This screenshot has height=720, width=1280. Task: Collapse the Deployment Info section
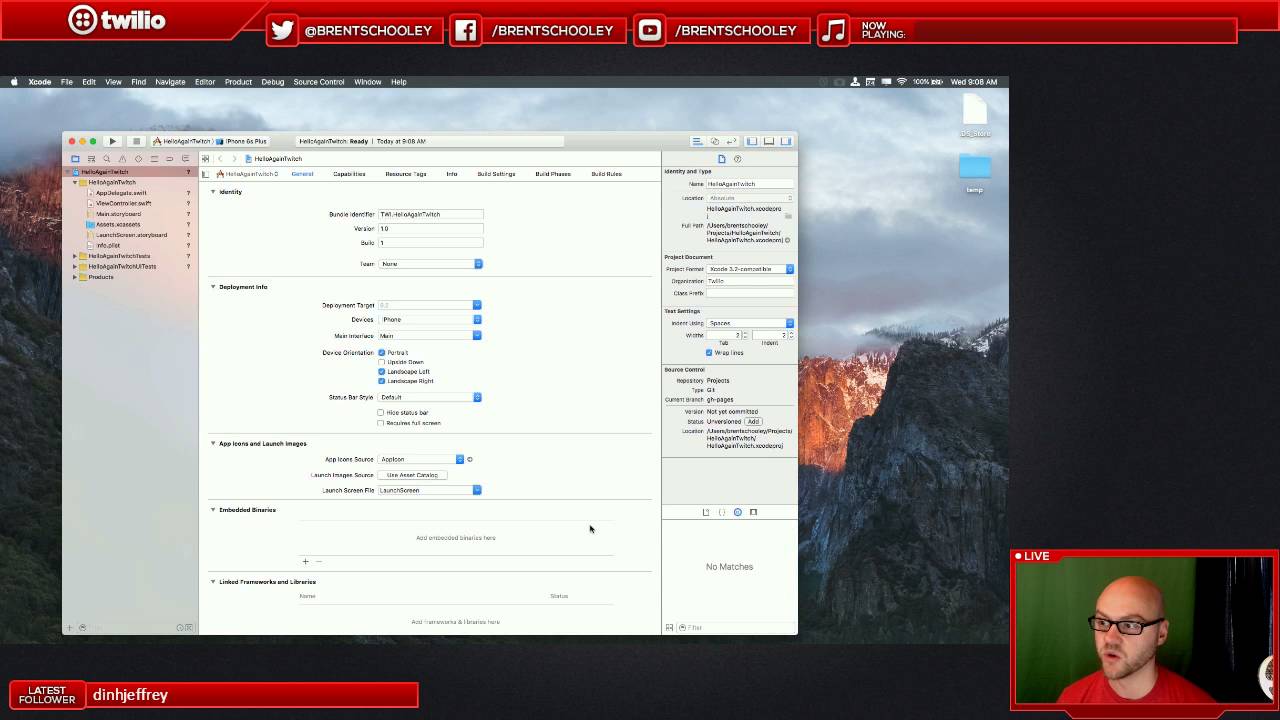tap(213, 287)
